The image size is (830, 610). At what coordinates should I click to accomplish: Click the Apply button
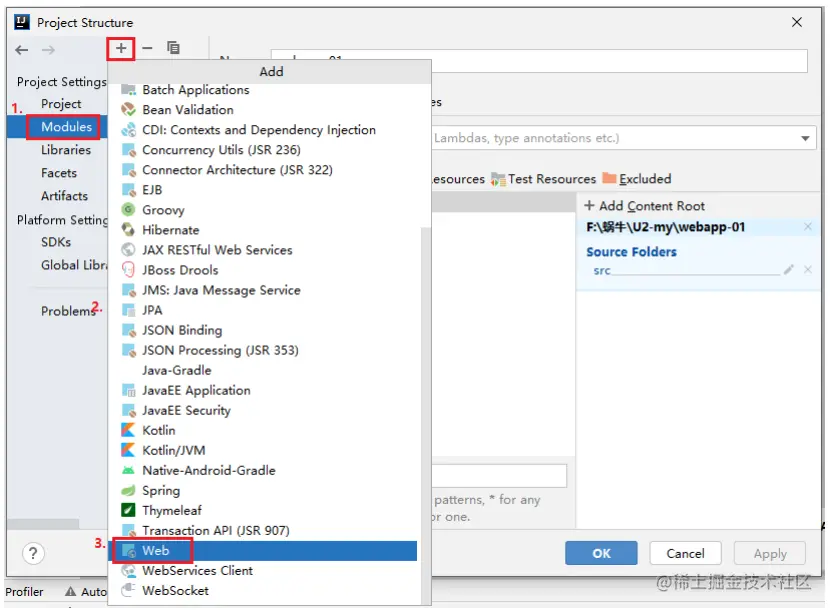(770, 553)
